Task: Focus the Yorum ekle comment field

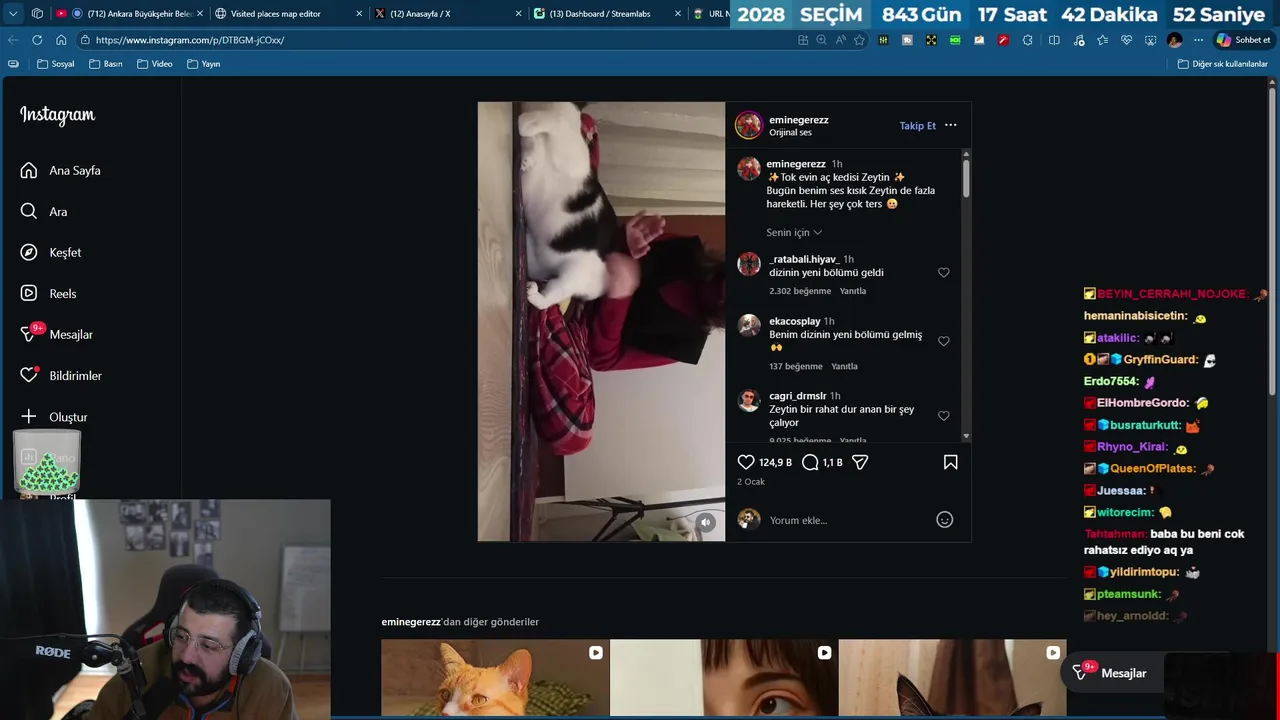Action: 845,520
